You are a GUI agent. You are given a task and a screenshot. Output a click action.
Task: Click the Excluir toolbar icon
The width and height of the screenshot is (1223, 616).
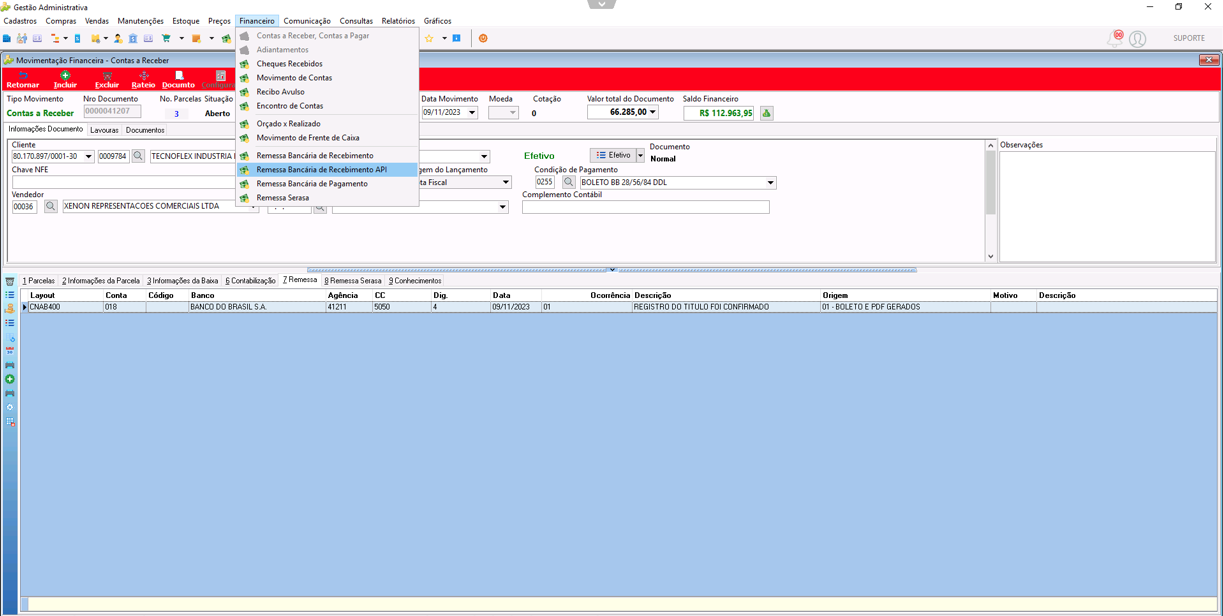click(x=107, y=76)
